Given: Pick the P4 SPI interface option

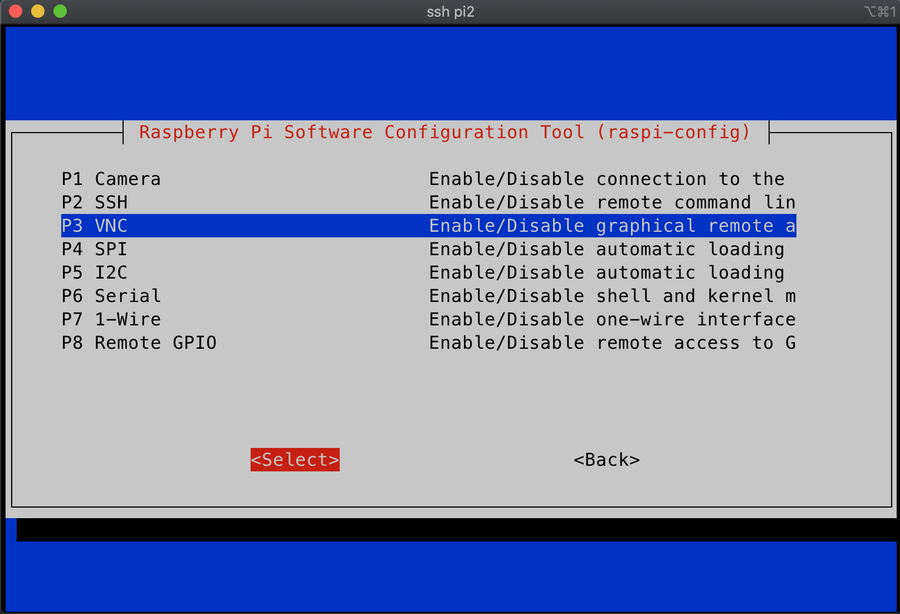Looking at the screenshot, I should pyautogui.click(x=428, y=249).
